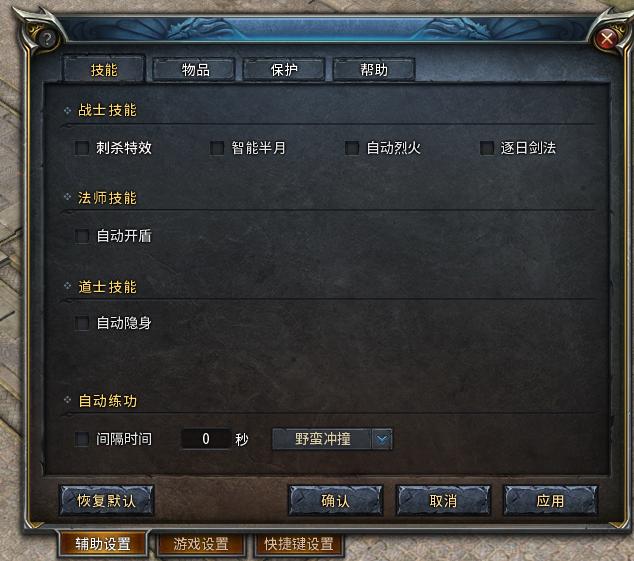Click the 恢复默认 button

coord(107,501)
